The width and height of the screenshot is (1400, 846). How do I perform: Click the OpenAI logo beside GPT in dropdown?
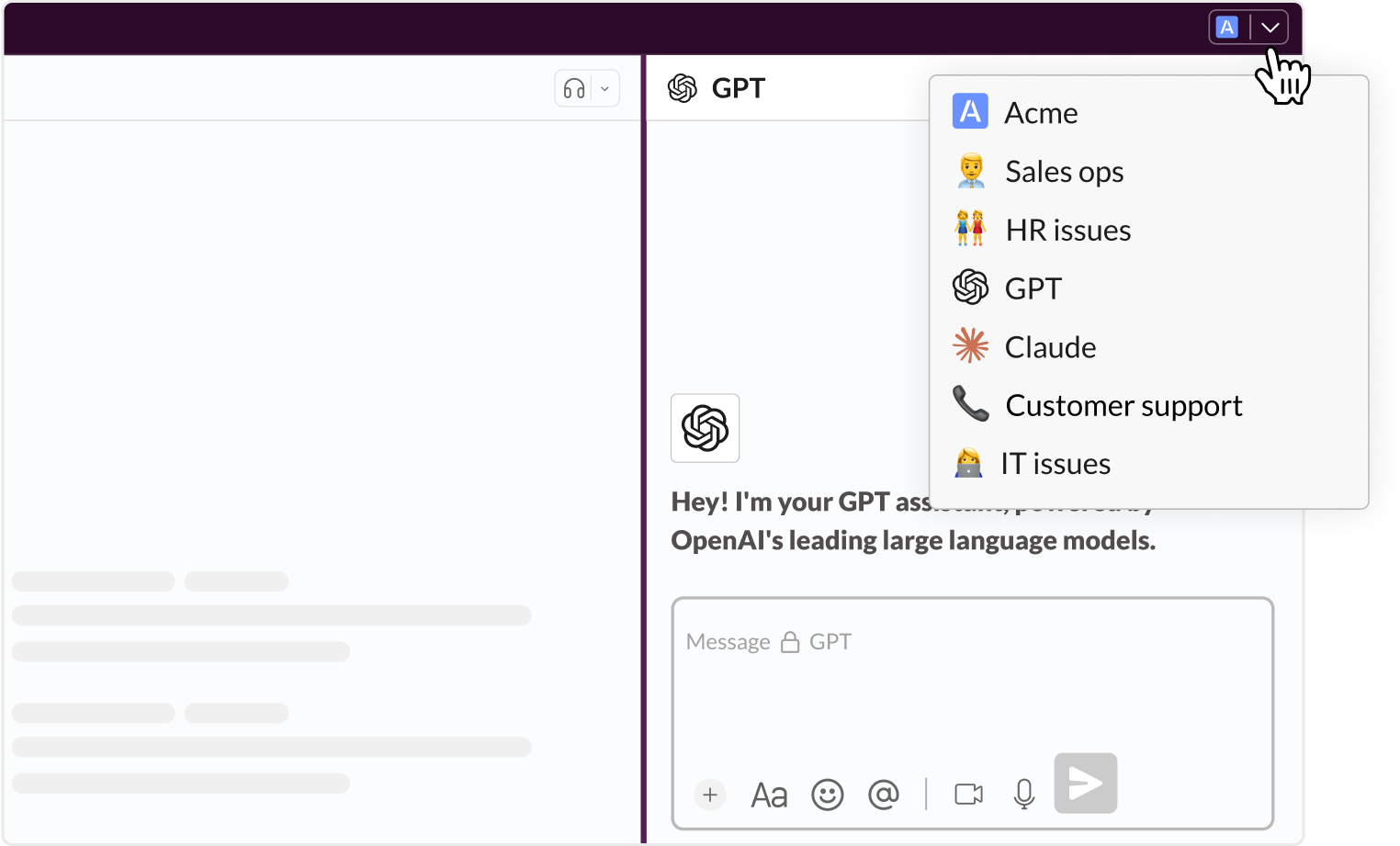tap(970, 288)
